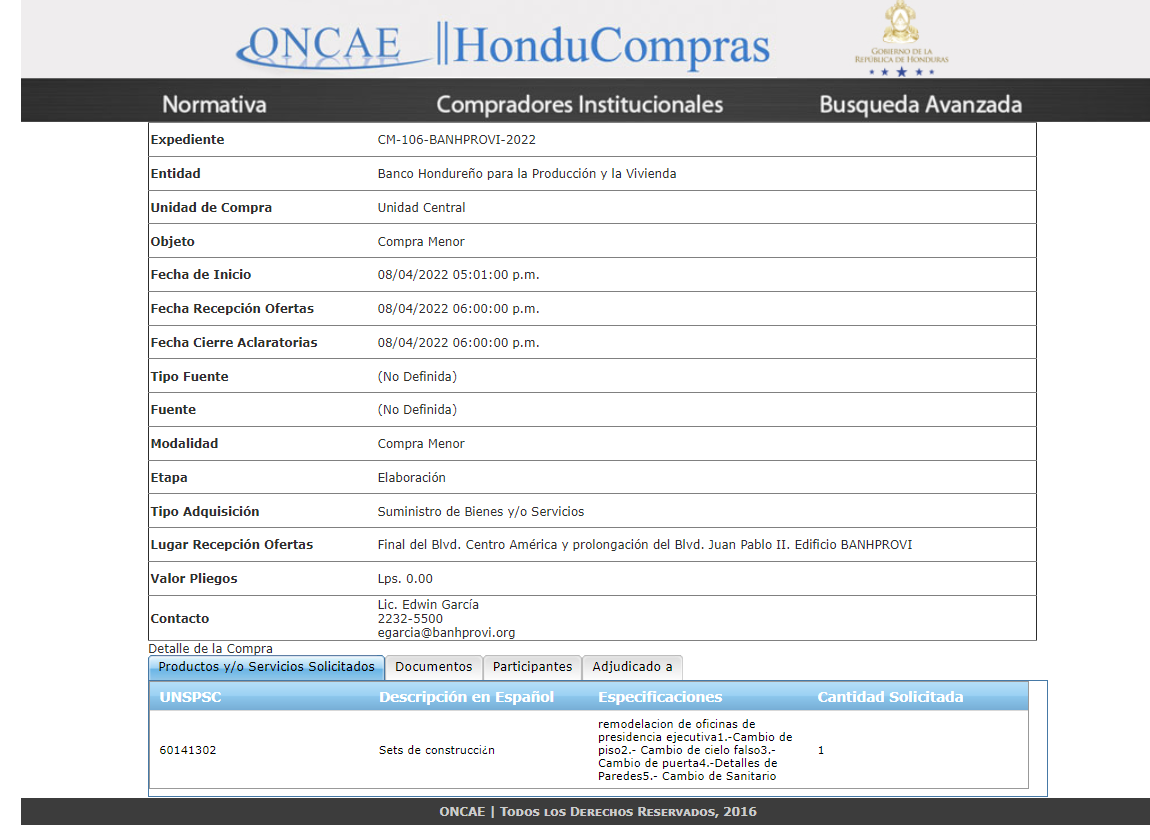Click Sets de construcción description cell
This screenshot has width=1150, height=840.
pos(436,750)
